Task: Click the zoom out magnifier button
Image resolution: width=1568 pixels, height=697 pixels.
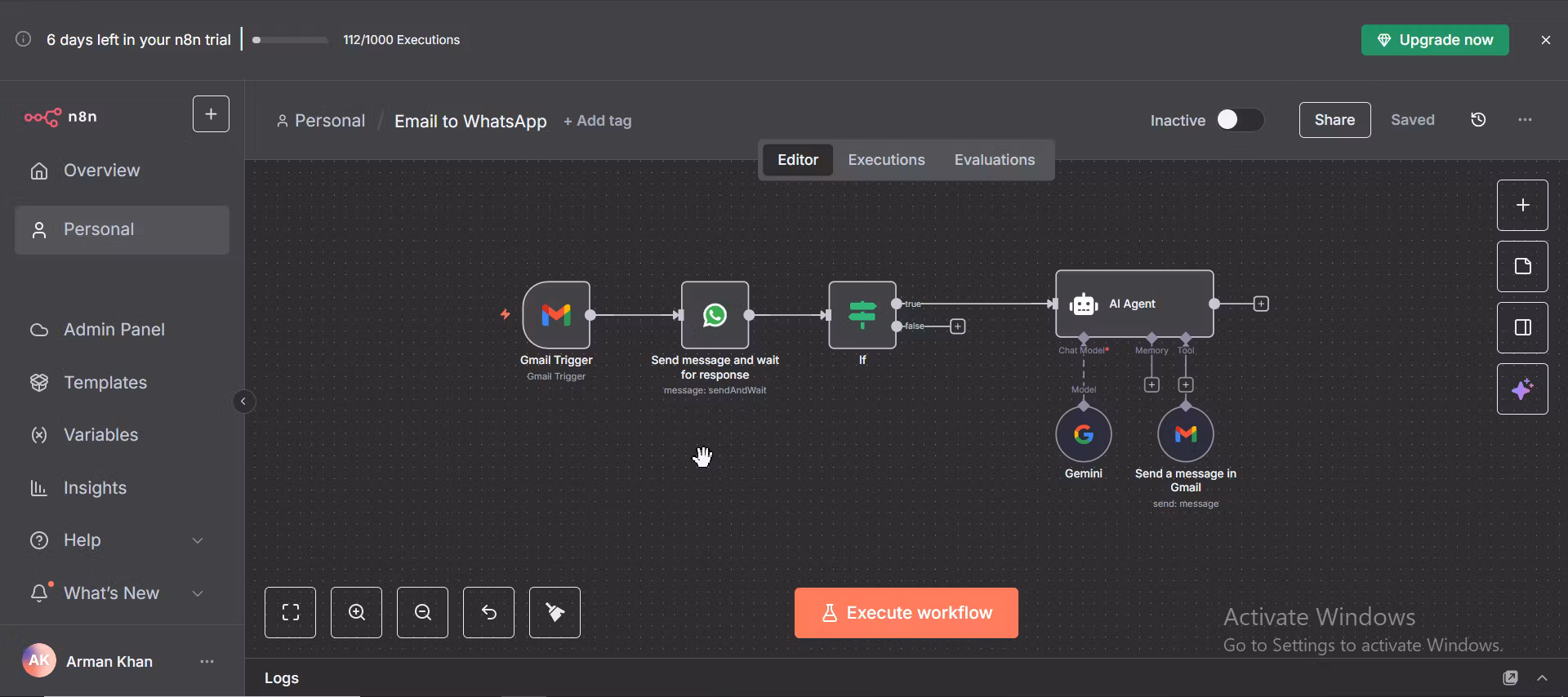Action: coord(422,612)
